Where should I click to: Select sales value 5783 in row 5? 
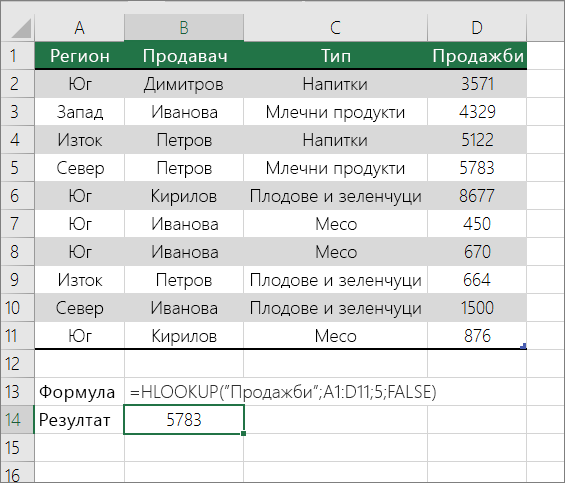tap(477, 168)
